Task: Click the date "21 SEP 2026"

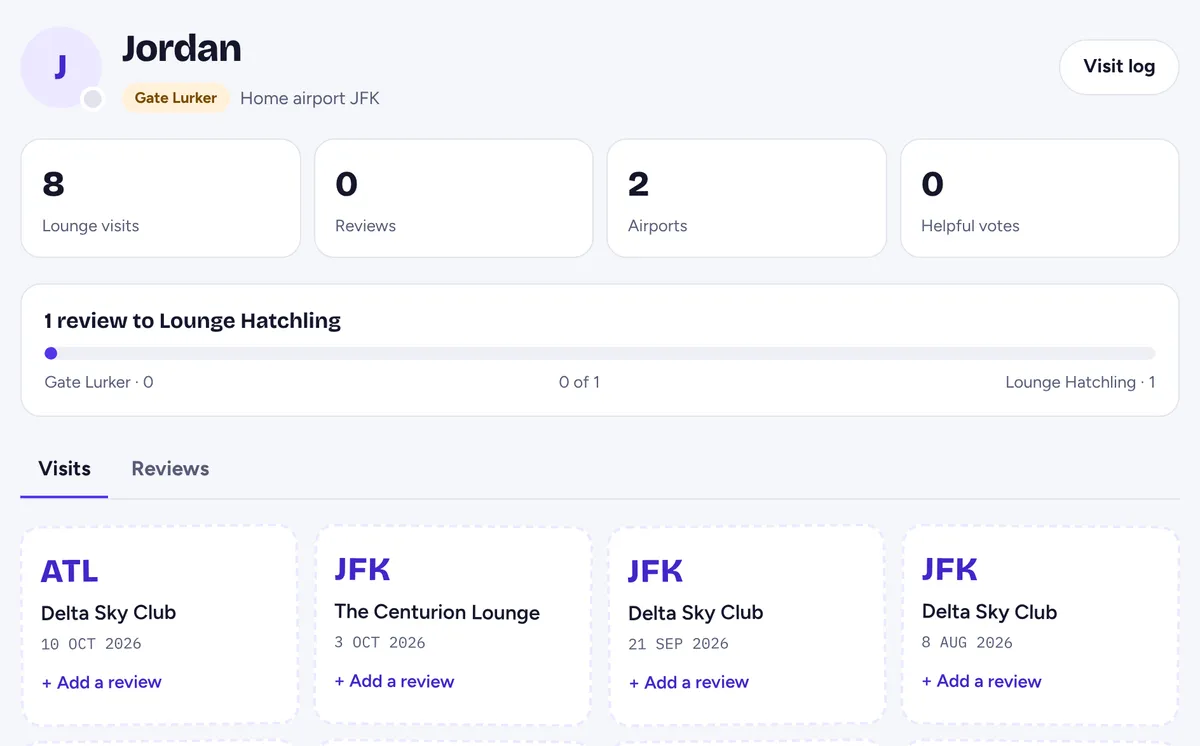Action: point(679,644)
